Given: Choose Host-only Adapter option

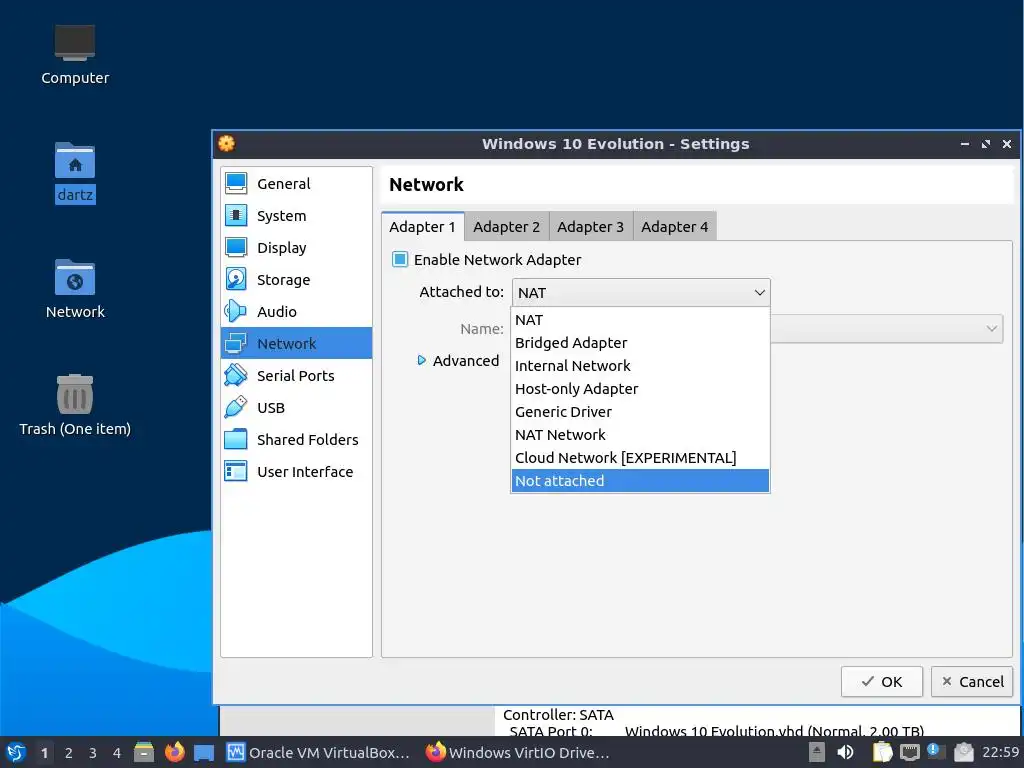Looking at the screenshot, I should (x=640, y=389).
